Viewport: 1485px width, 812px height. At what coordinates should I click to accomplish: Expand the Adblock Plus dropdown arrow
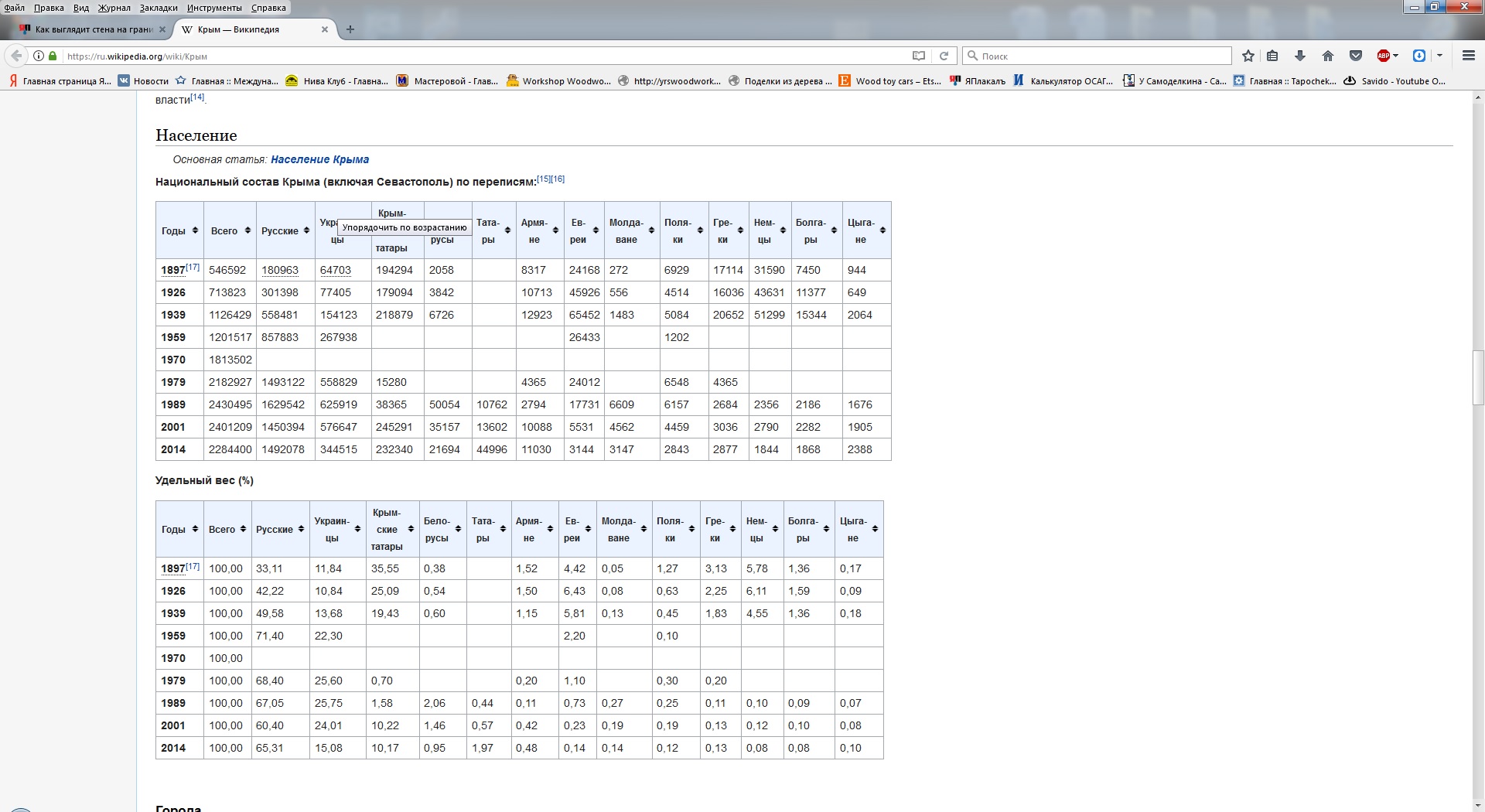click(x=1396, y=56)
